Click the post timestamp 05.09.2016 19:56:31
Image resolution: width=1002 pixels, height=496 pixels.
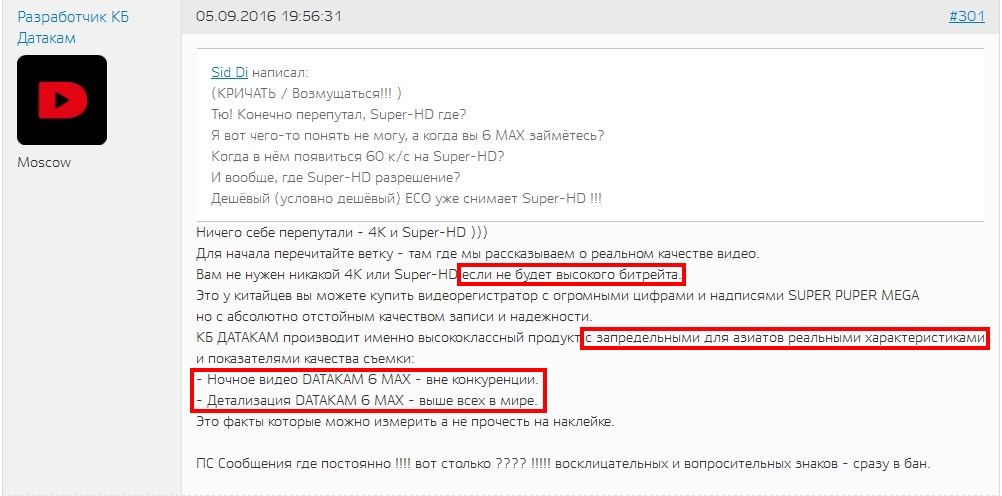(269, 17)
